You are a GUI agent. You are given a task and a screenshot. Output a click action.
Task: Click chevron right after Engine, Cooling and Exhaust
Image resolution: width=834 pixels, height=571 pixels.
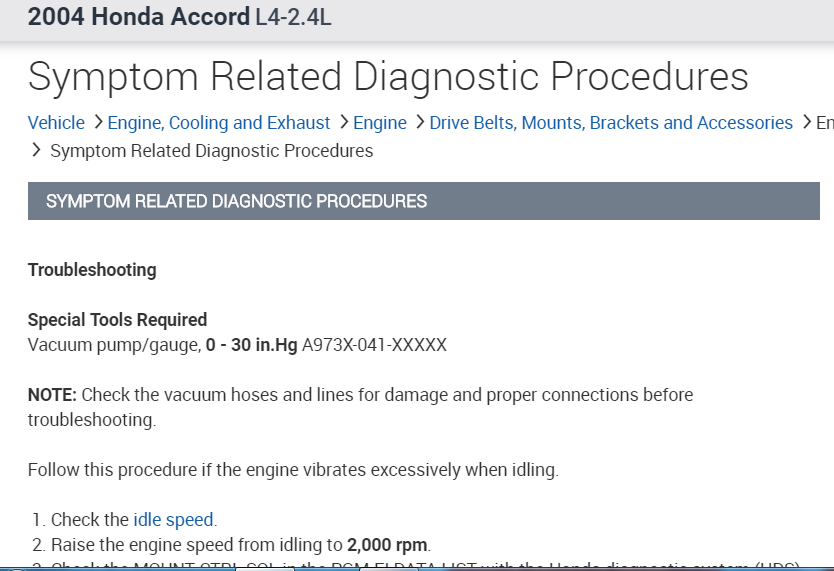click(343, 122)
